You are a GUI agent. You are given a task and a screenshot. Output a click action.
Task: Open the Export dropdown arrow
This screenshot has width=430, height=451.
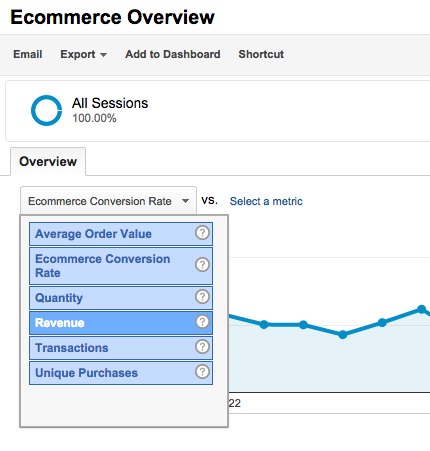coord(103,55)
